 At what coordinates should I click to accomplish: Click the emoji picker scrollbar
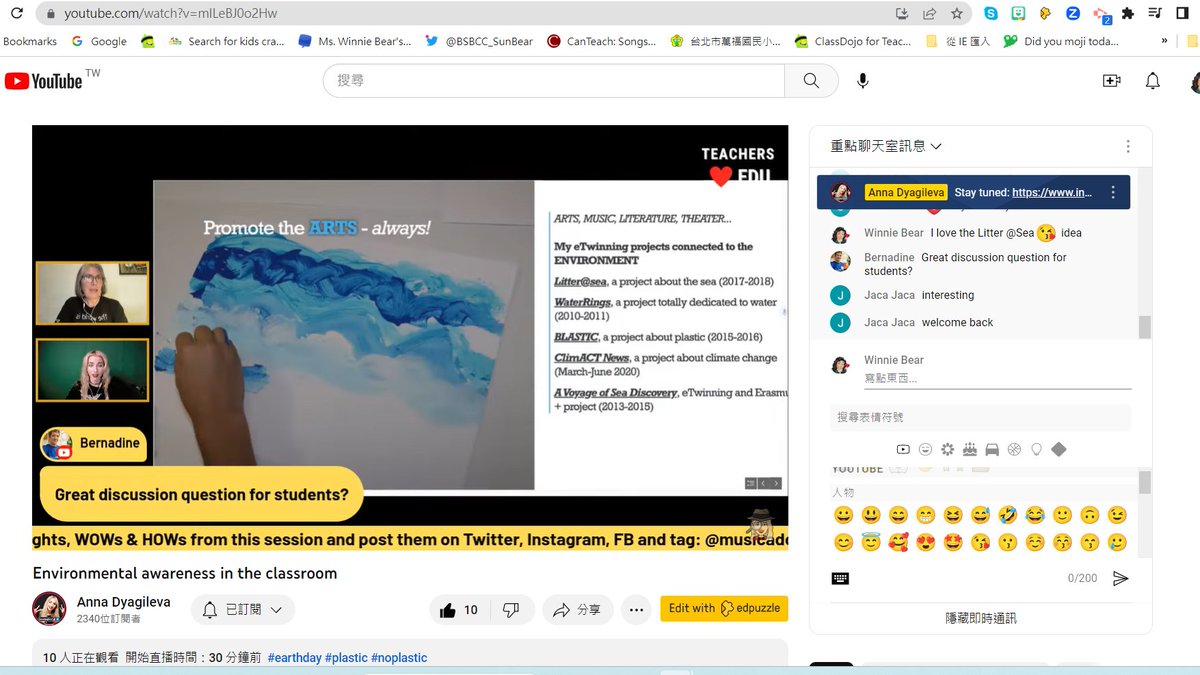pos(1144,482)
